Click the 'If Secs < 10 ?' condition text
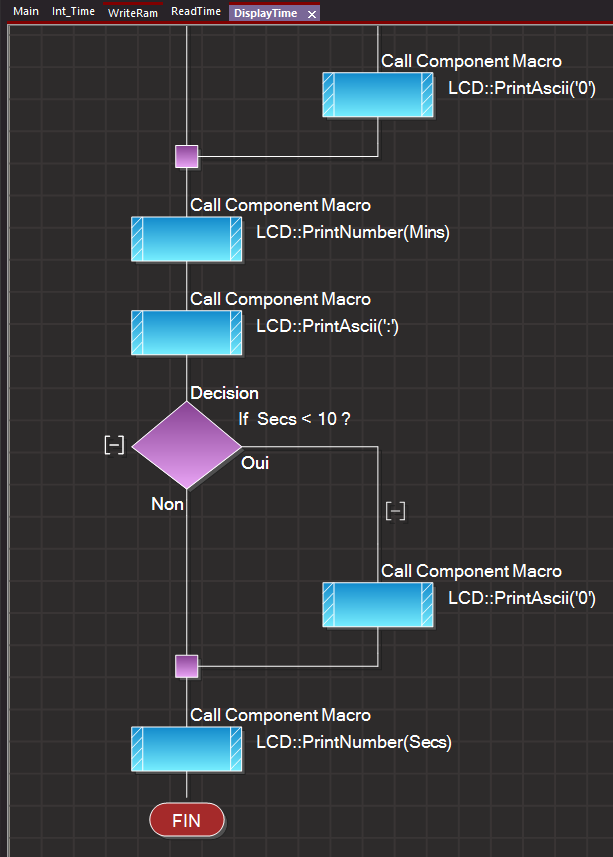This screenshot has height=857, width=613. click(293, 419)
